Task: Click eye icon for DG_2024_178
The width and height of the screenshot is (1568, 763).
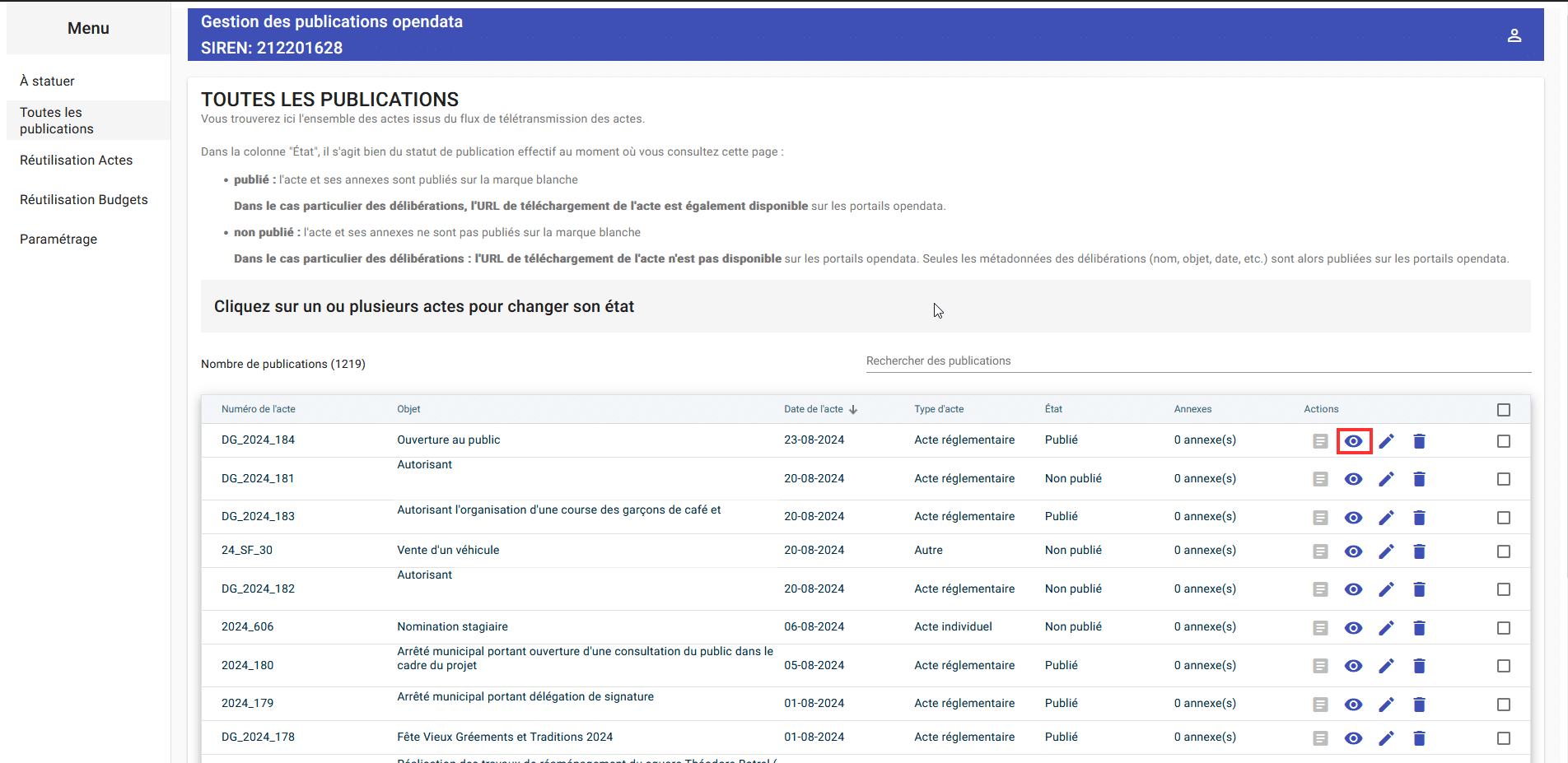Action: point(1353,738)
